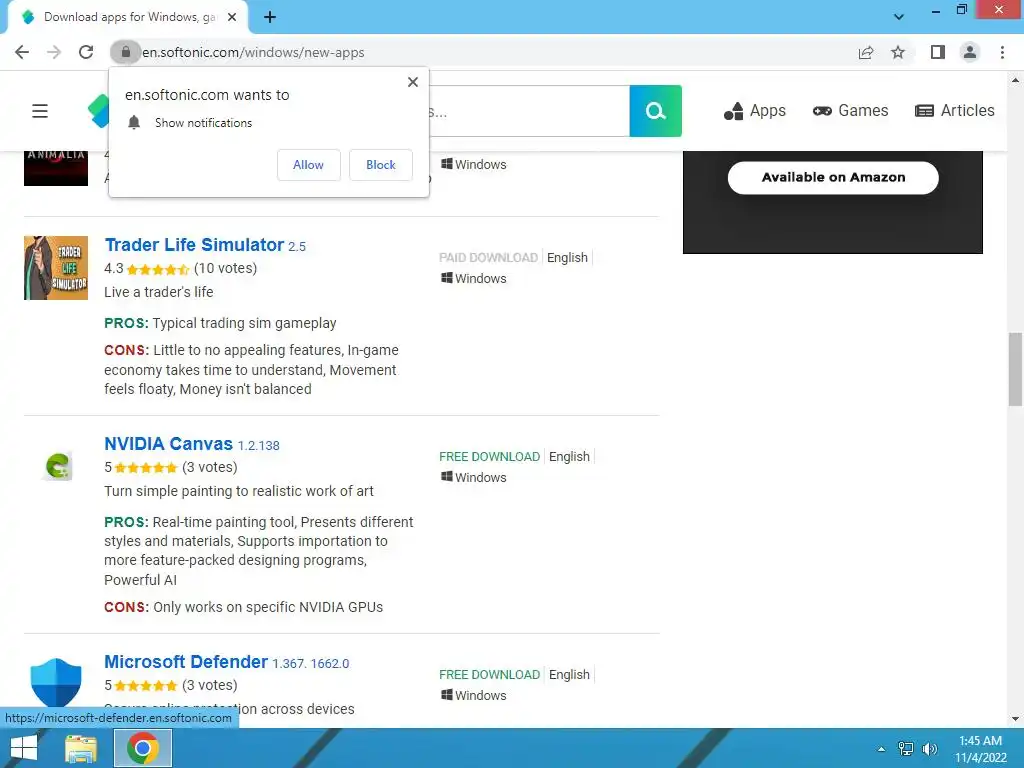Open File Explorer from taskbar
Viewport: 1024px width, 768px height.
click(81, 748)
